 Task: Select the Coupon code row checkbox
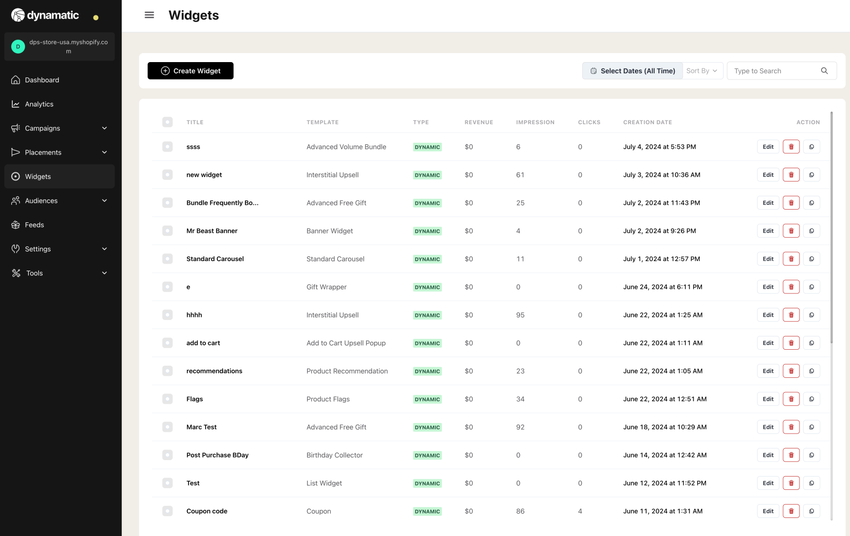[x=168, y=511]
